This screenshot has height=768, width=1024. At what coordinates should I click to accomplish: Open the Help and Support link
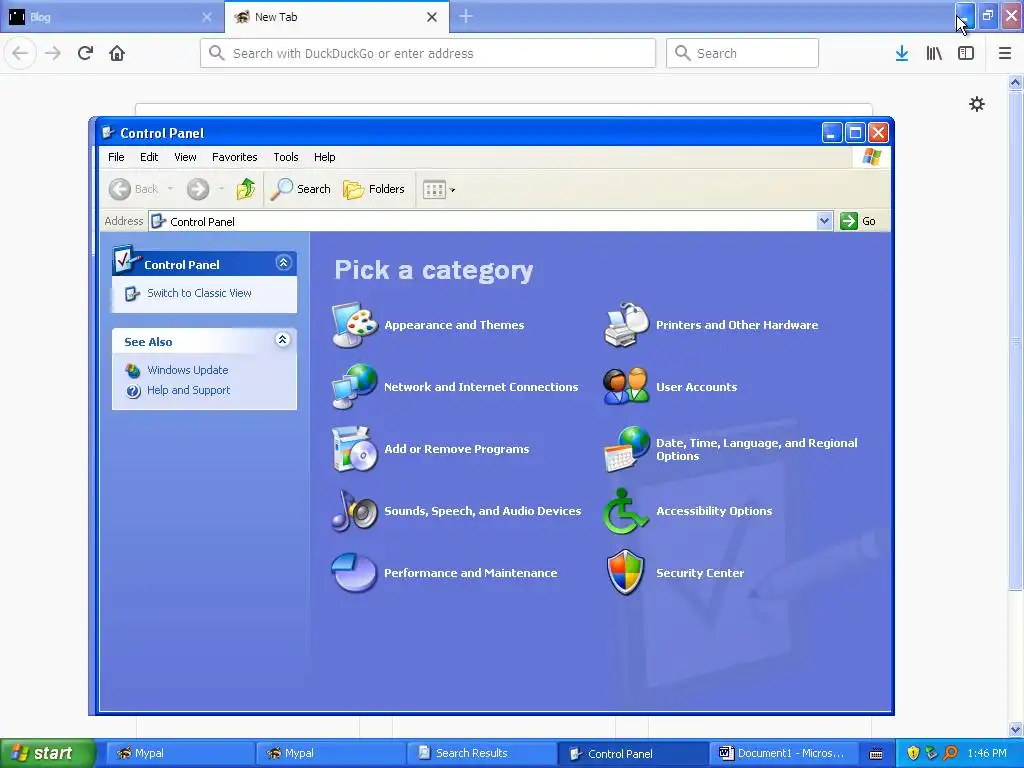pos(189,390)
